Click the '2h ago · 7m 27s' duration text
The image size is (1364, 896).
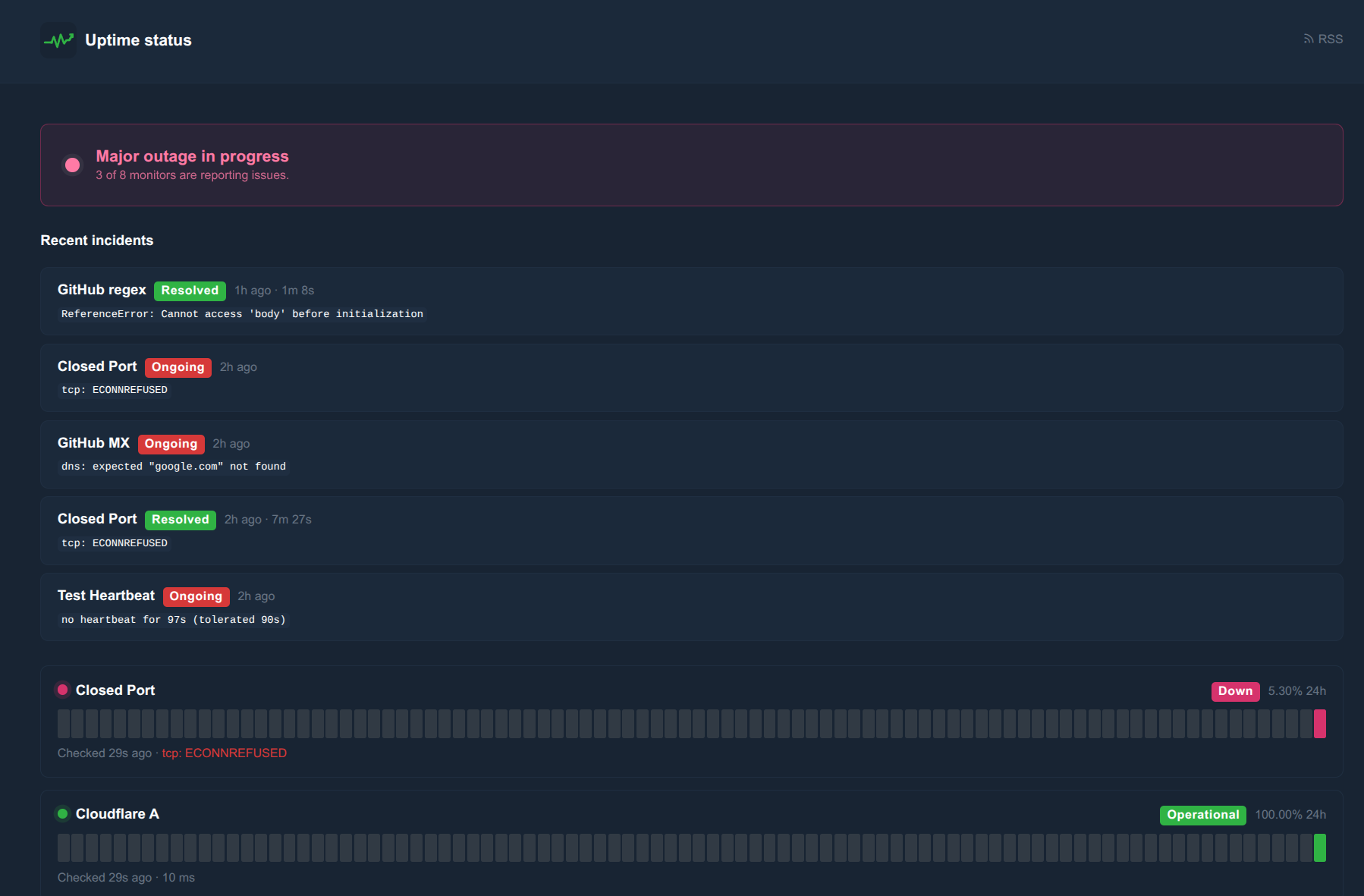pyautogui.click(x=268, y=520)
